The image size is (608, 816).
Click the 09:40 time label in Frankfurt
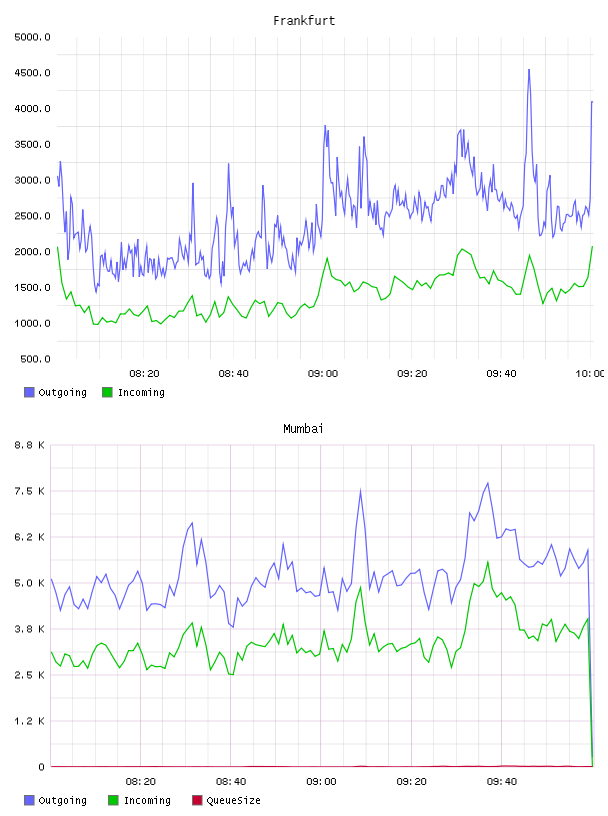pyautogui.click(x=501, y=374)
